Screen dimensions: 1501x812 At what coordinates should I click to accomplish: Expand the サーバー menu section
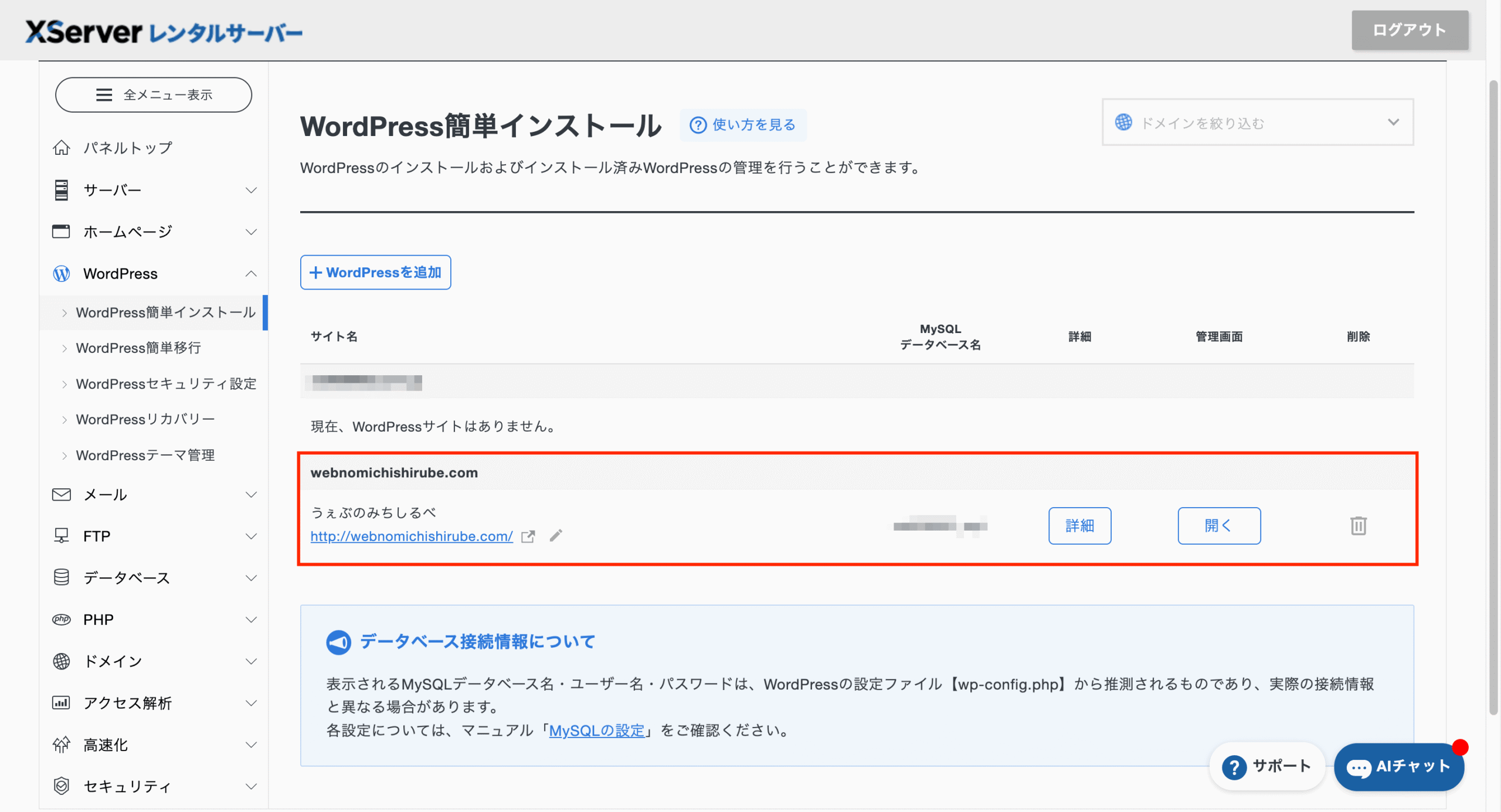click(251, 190)
